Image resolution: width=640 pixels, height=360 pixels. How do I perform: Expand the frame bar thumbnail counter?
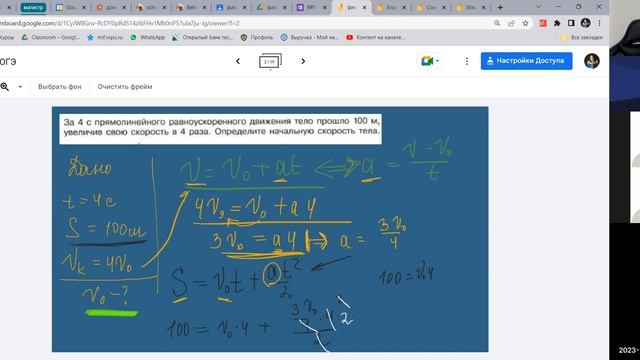(x=270, y=62)
